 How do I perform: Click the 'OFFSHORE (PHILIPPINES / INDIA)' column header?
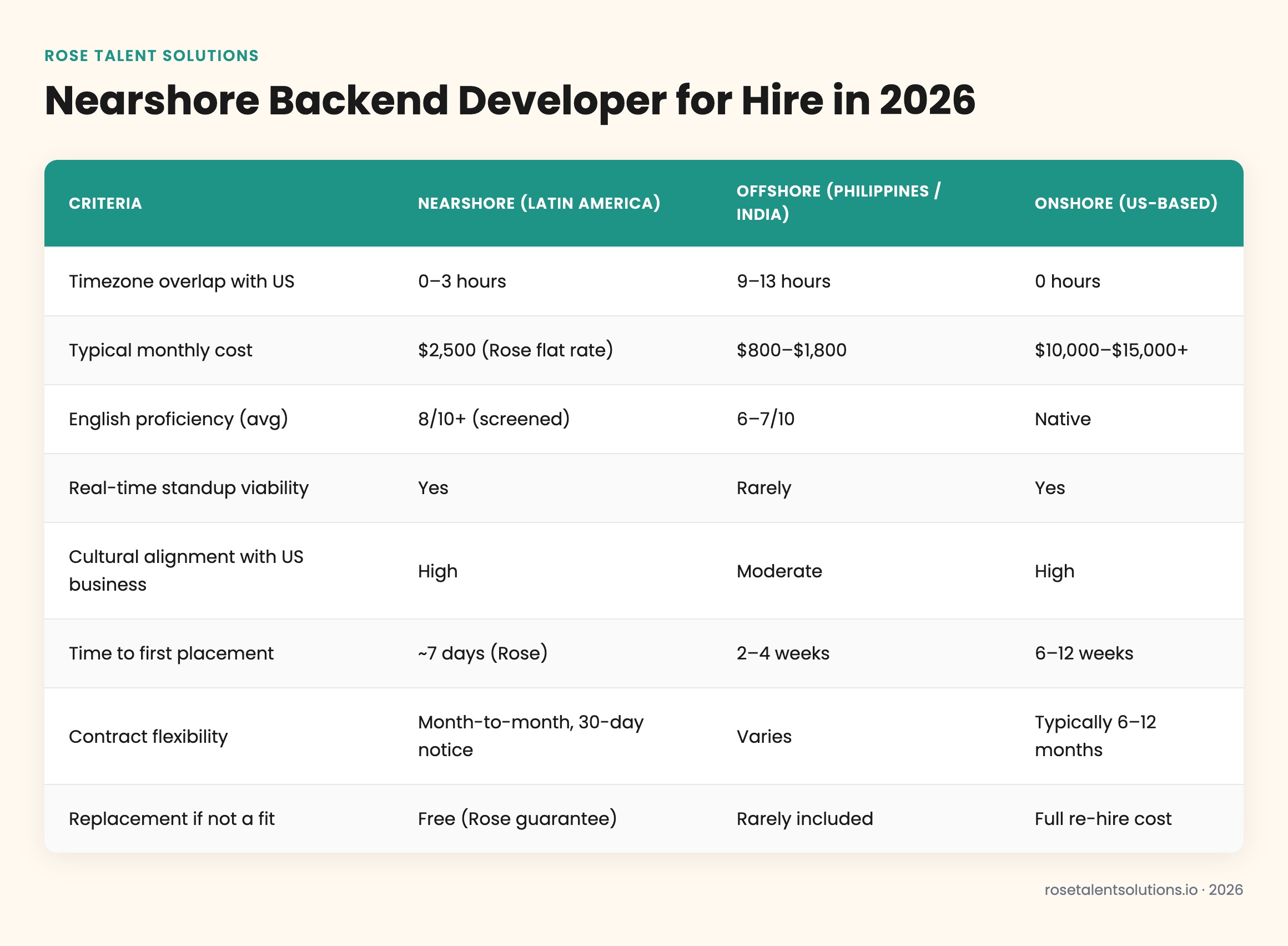click(x=838, y=203)
